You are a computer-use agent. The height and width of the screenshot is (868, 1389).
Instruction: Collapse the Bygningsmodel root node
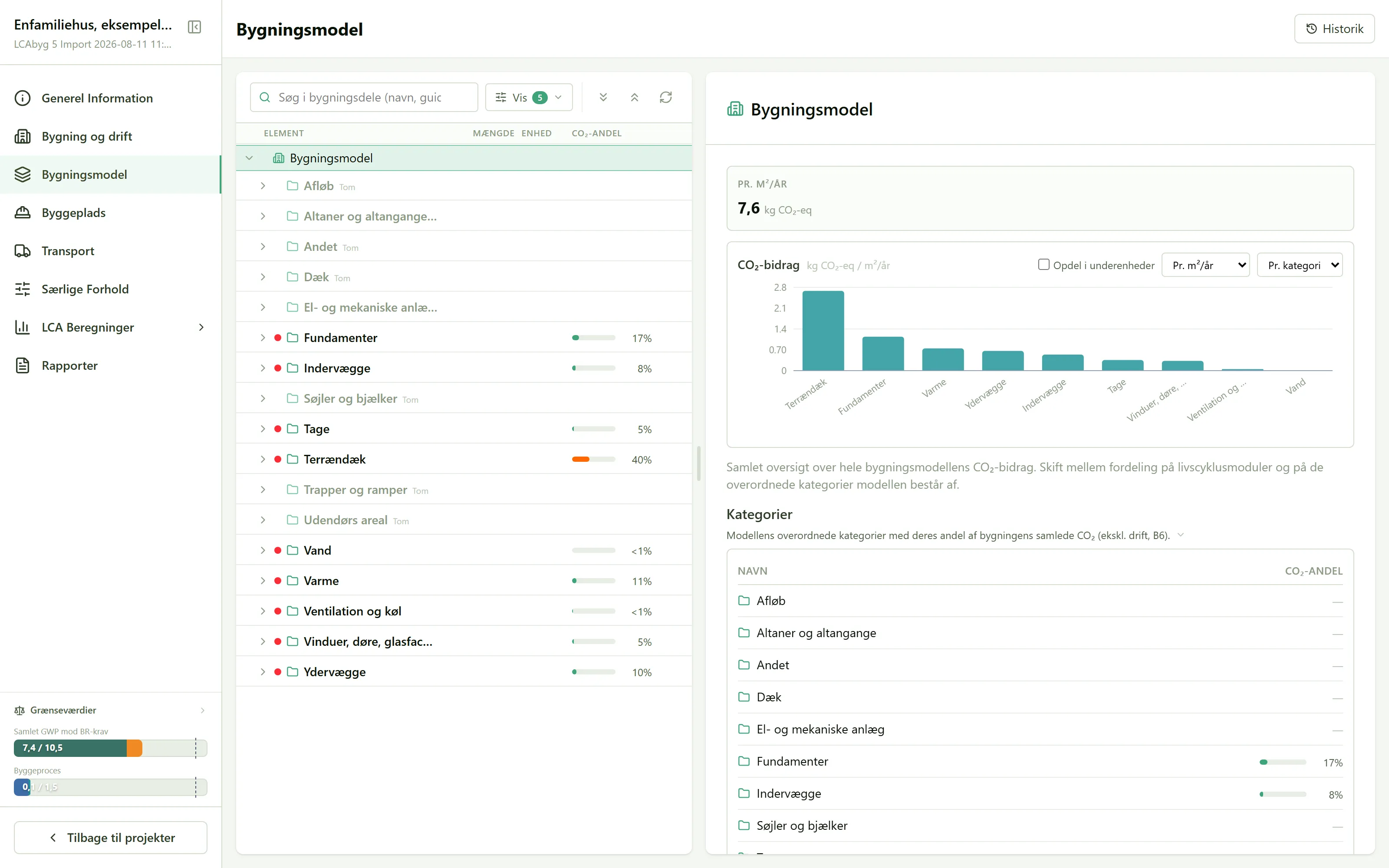pos(249,158)
